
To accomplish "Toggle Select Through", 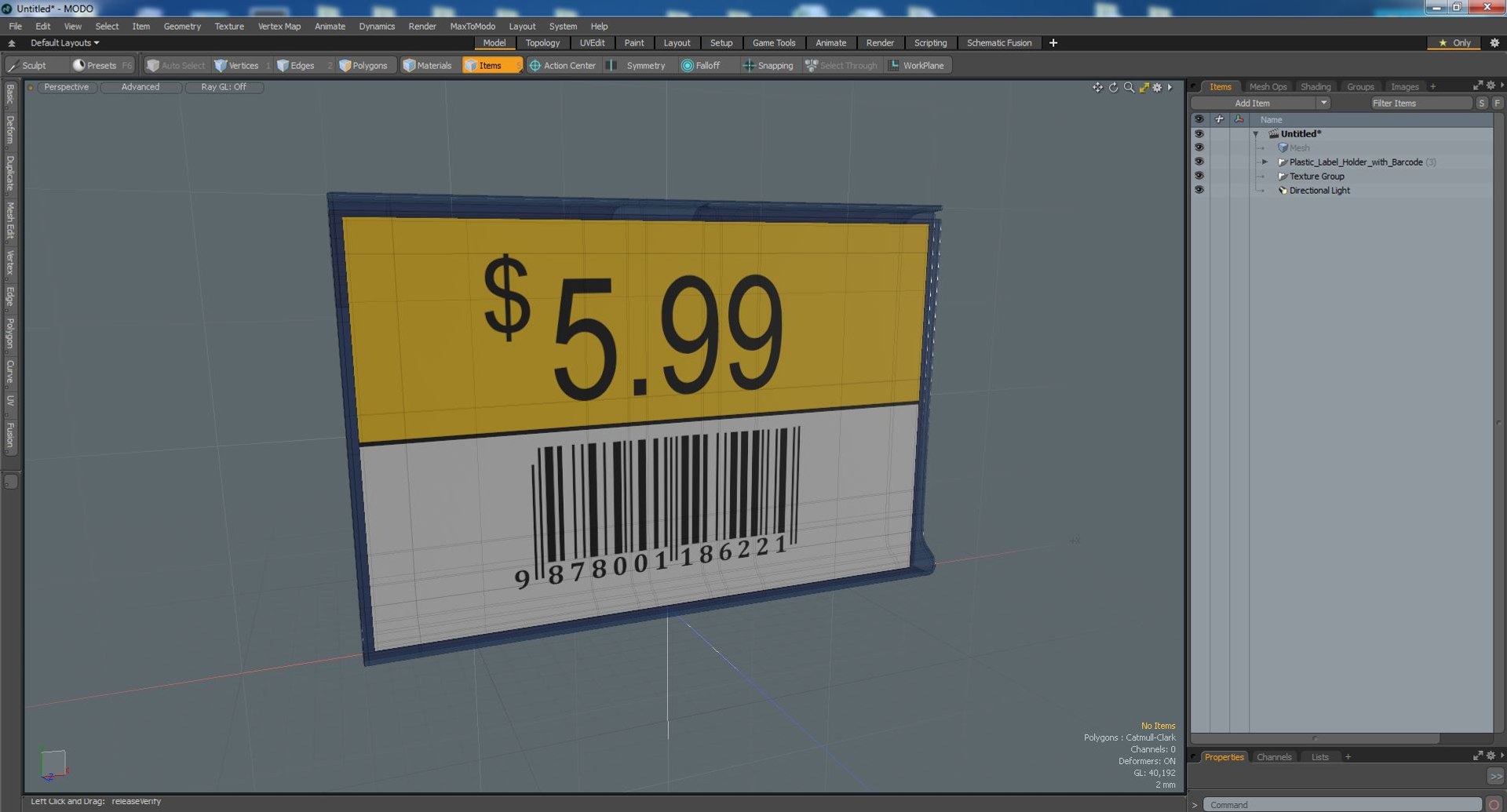I will [x=841, y=66].
